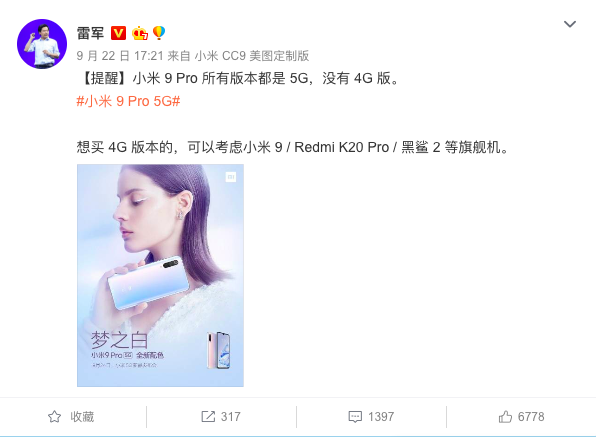
Task: Open the 9月22日 17:21 timestamp link
Action: (x=120, y=56)
